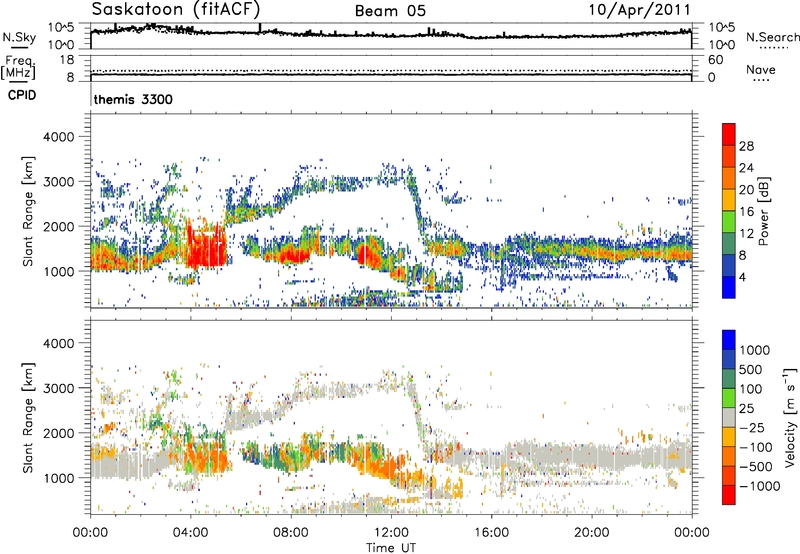Image resolution: width=800 pixels, height=554 pixels.
Task: Click the '24' Power colorbar tick label
Action: click(746, 168)
